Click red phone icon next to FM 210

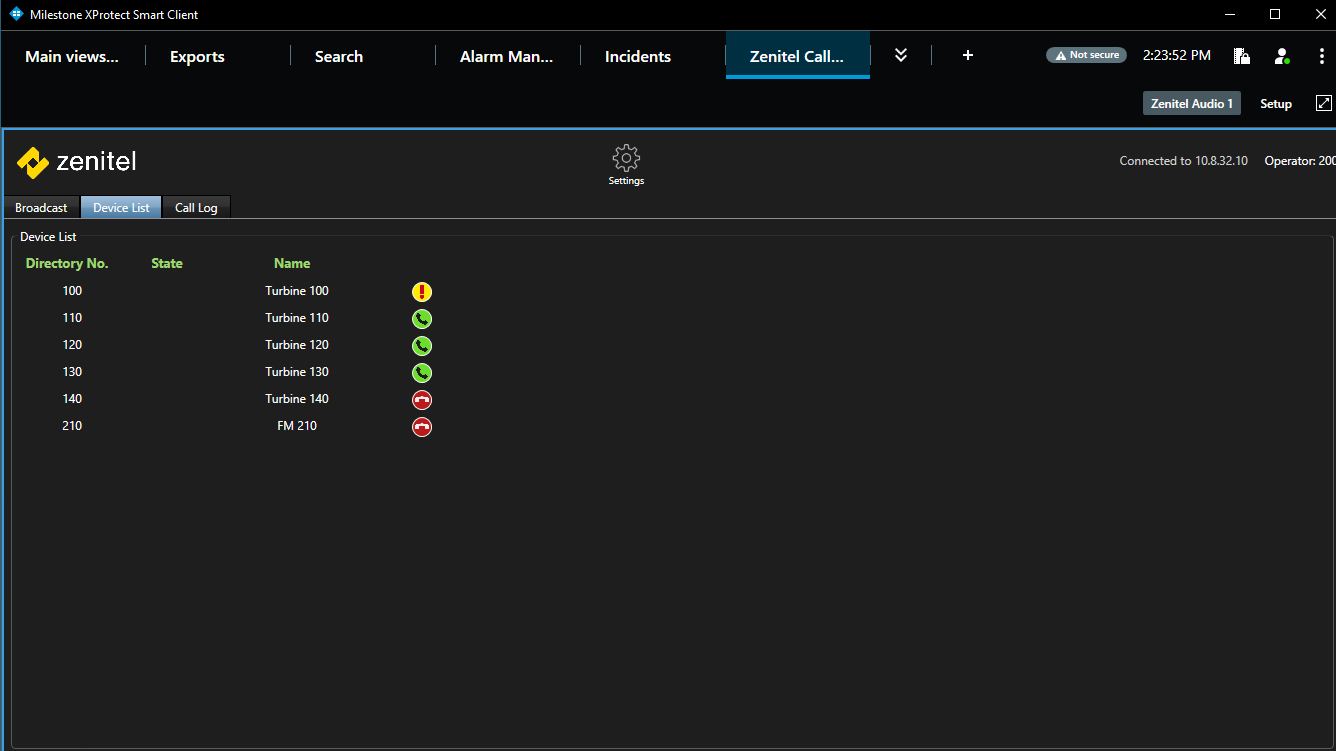pyautogui.click(x=422, y=427)
